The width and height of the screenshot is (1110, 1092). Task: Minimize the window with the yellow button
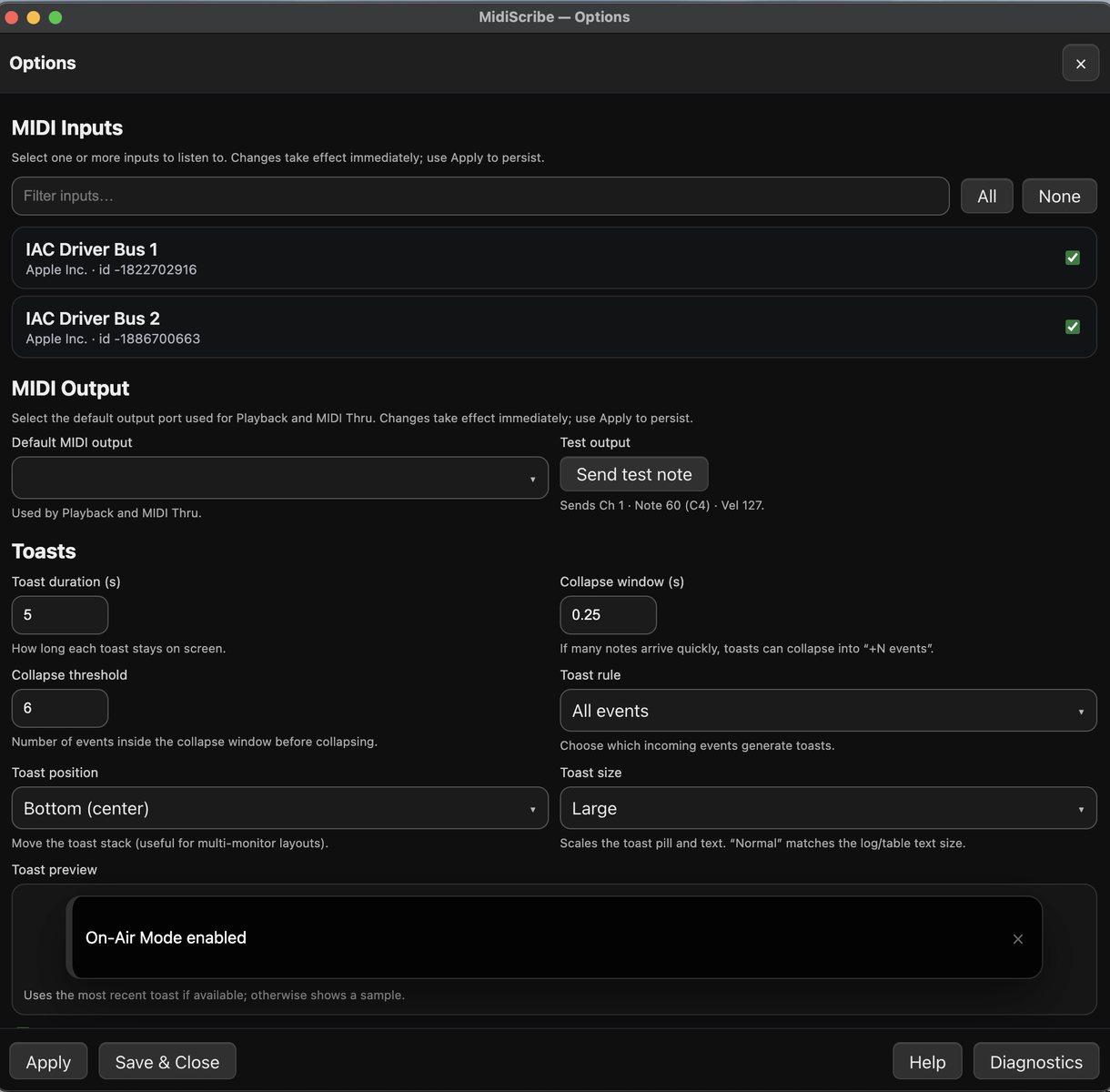(x=34, y=17)
